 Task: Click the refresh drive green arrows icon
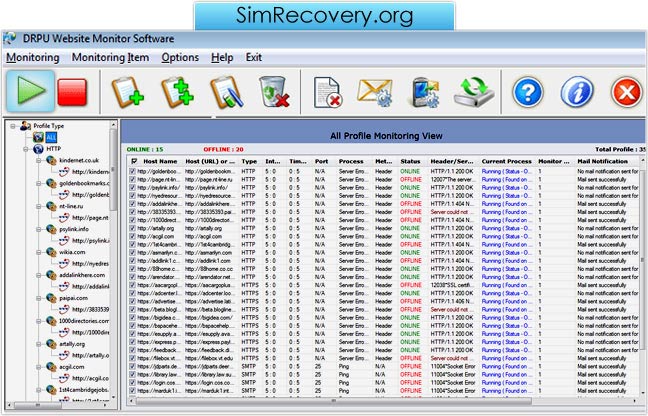[x=474, y=92]
